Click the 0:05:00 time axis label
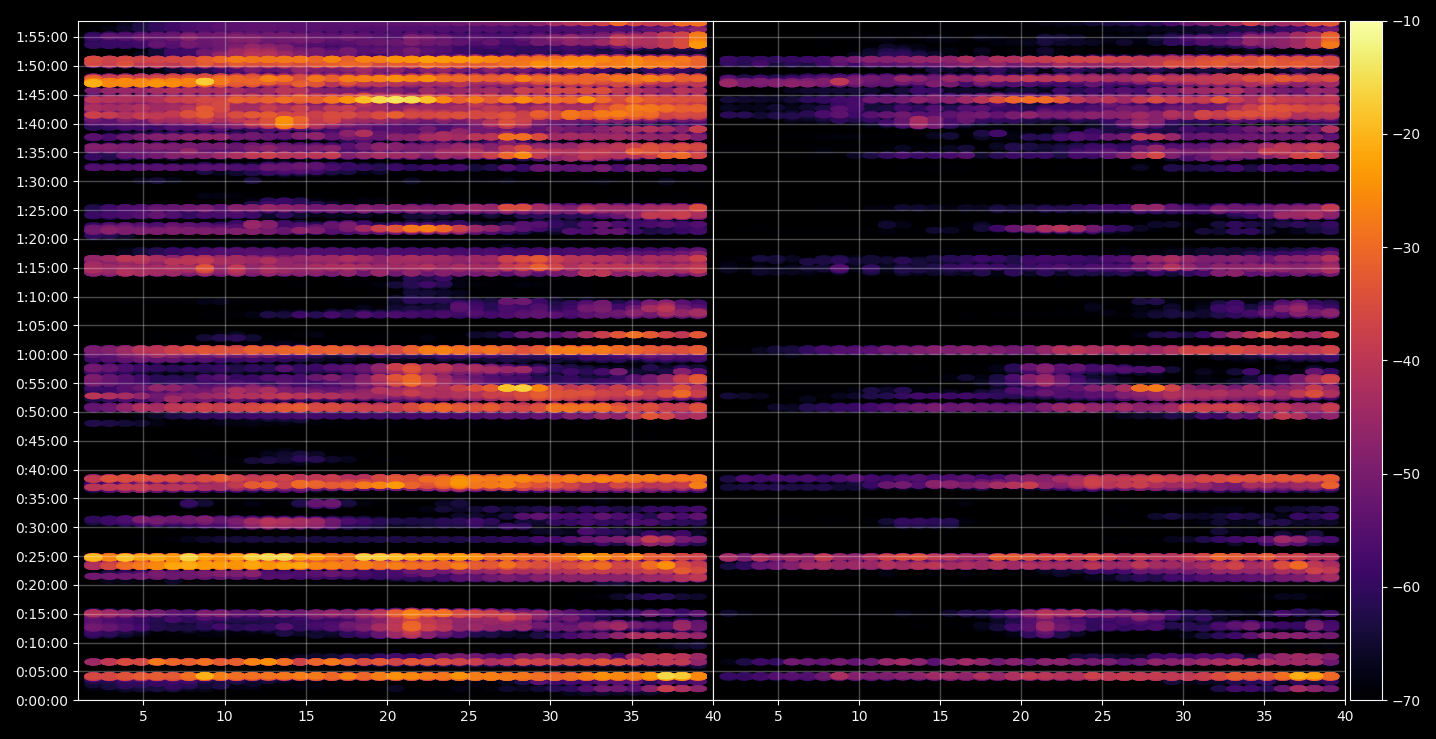 point(41,672)
